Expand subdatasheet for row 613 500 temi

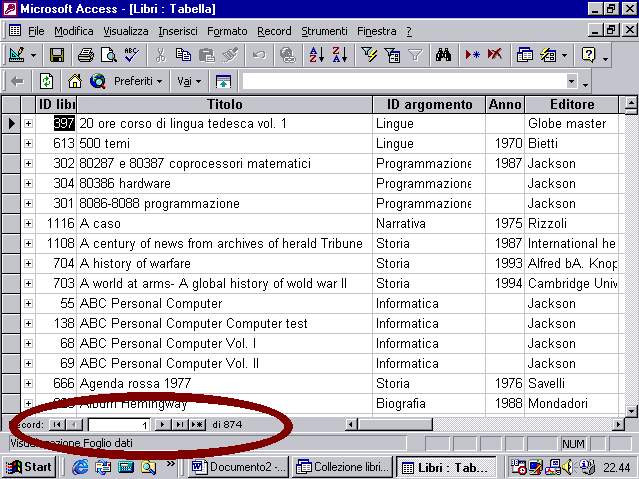click(28, 143)
